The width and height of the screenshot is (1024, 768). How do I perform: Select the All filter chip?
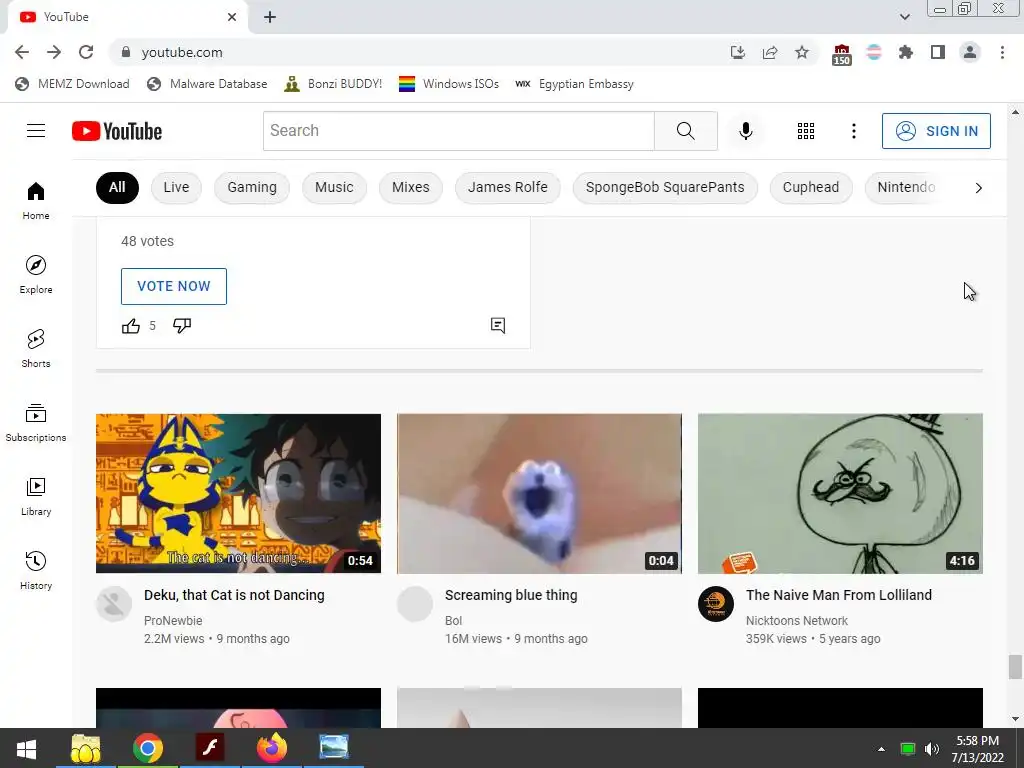click(x=117, y=187)
